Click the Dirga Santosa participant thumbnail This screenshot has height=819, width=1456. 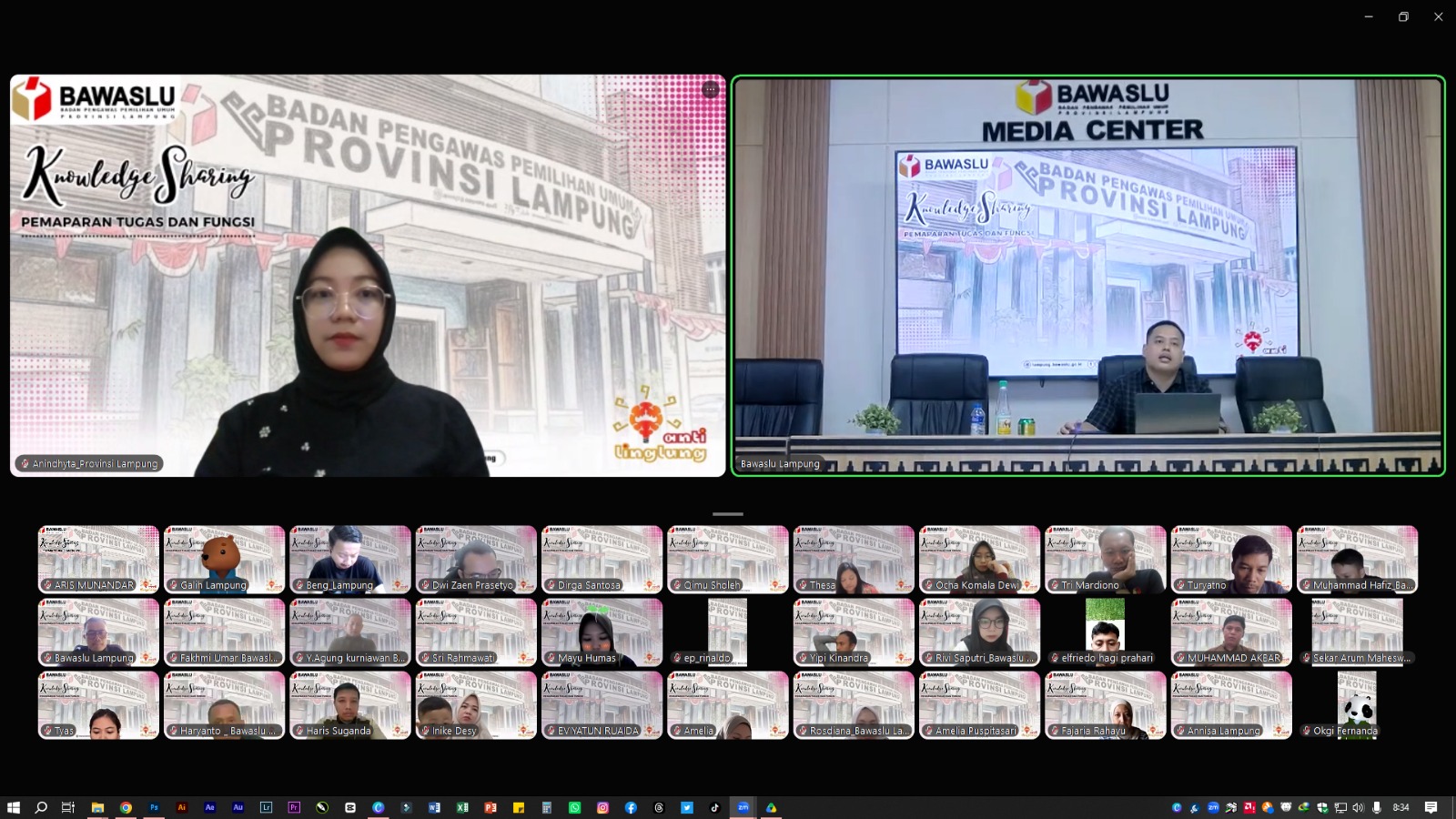(x=602, y=560)
